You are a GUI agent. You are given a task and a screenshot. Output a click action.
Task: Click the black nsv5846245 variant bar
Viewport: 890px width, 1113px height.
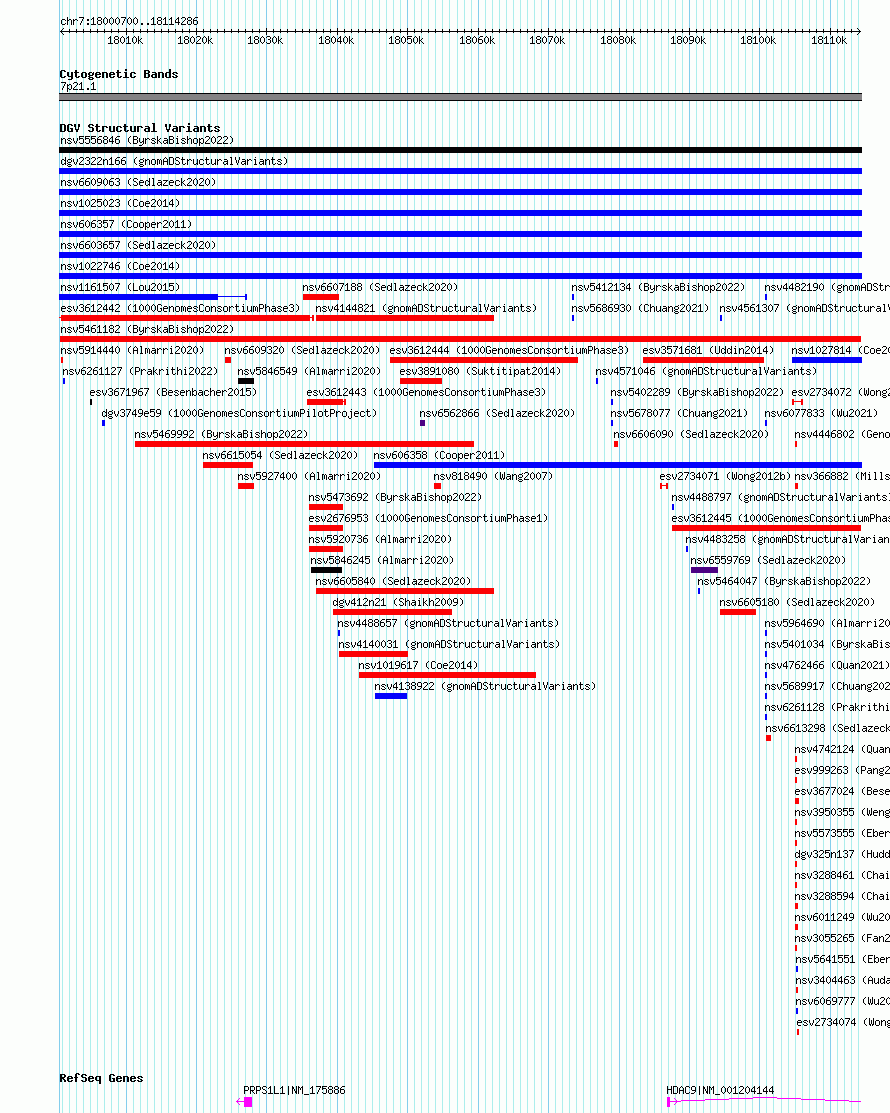(x=326, y=570)
